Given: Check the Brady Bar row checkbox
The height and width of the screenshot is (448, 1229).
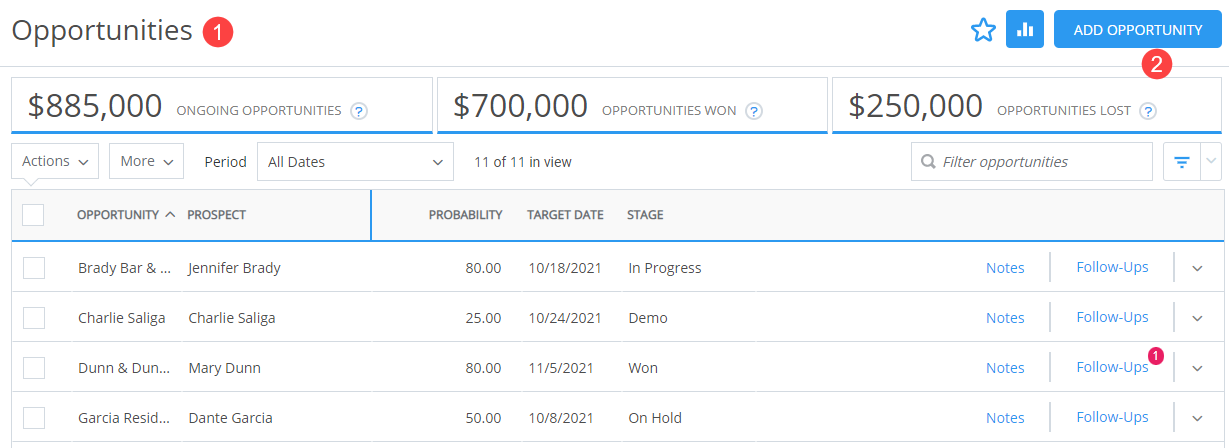Looking at the screenshot, I should click(x=34, y=268).
